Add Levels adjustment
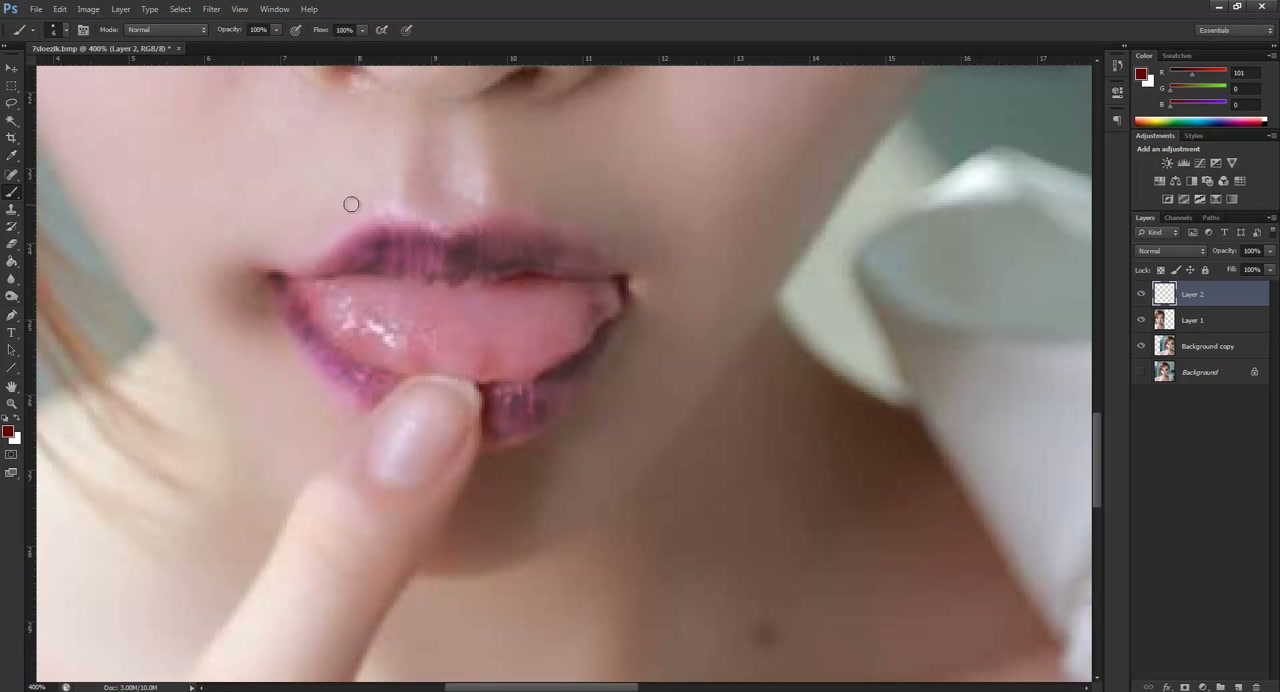The width and height of the screenshot is (1280, 692). 1183,163
